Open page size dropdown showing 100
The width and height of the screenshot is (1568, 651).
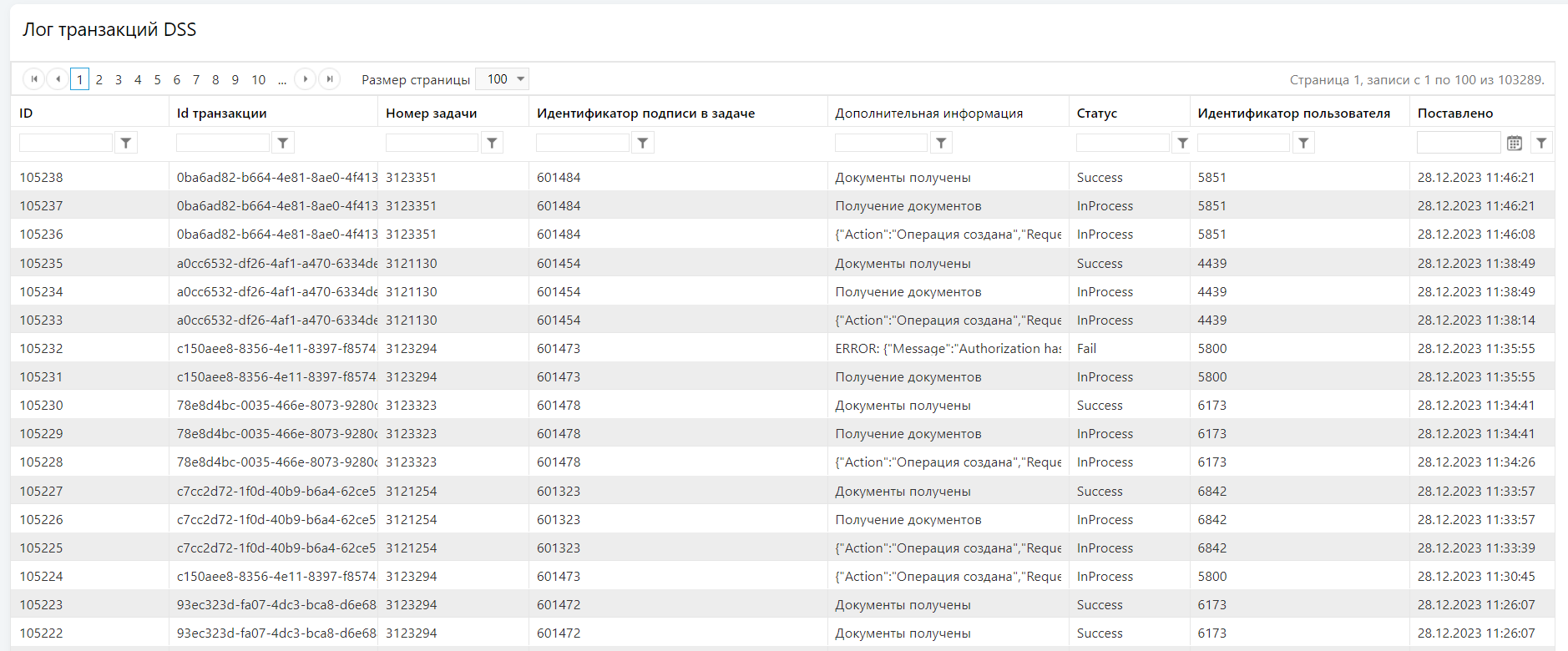coord(502,79)
